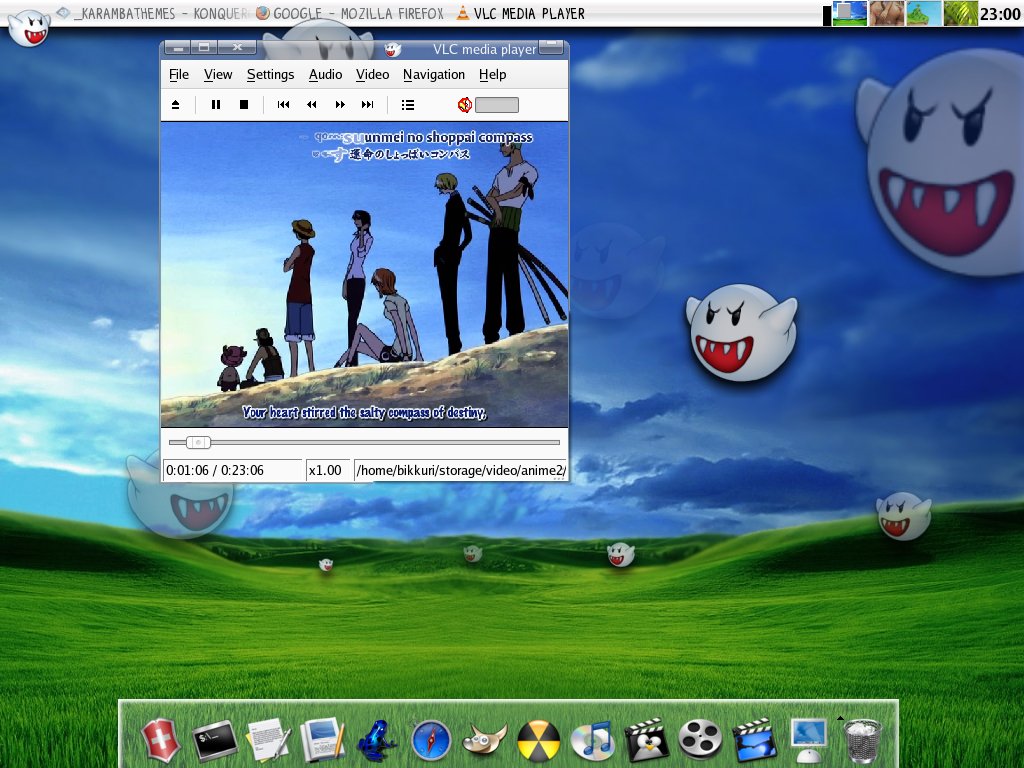Open the compass browser dock icon

(431, 741)
